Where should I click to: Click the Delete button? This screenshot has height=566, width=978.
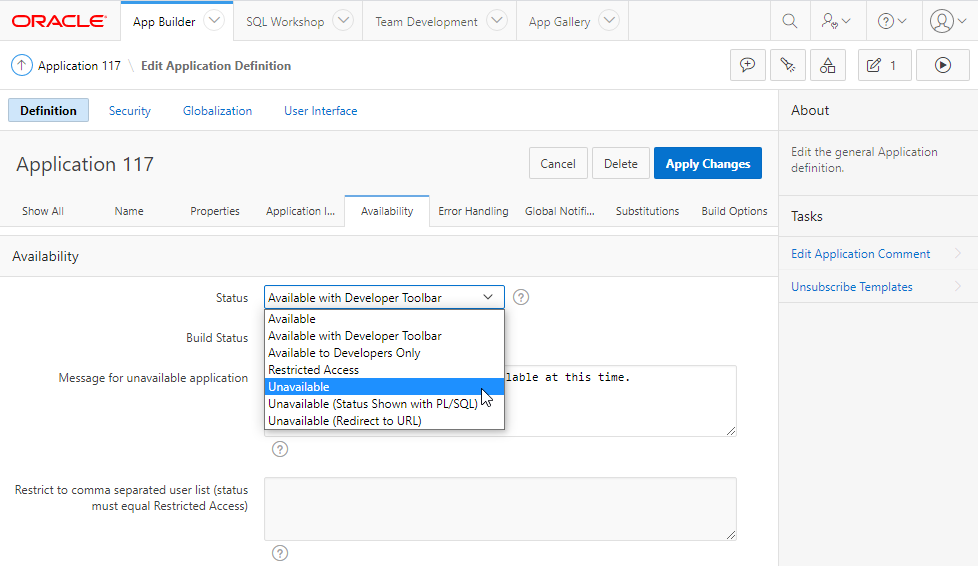click(x=621, y=163)
